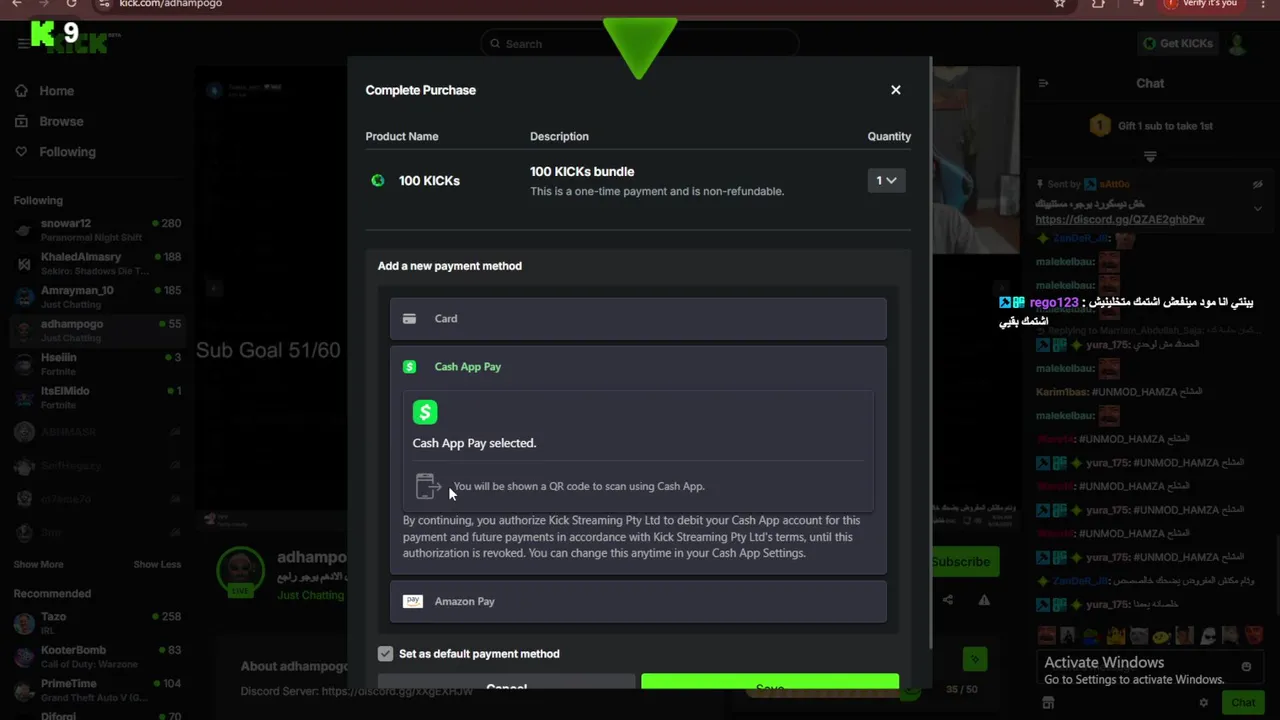Select adhampogo channel in Following list
Image resolution: width=1280 pixels, height=720 pixels.
pyautogui.click(x=96, y=330)
